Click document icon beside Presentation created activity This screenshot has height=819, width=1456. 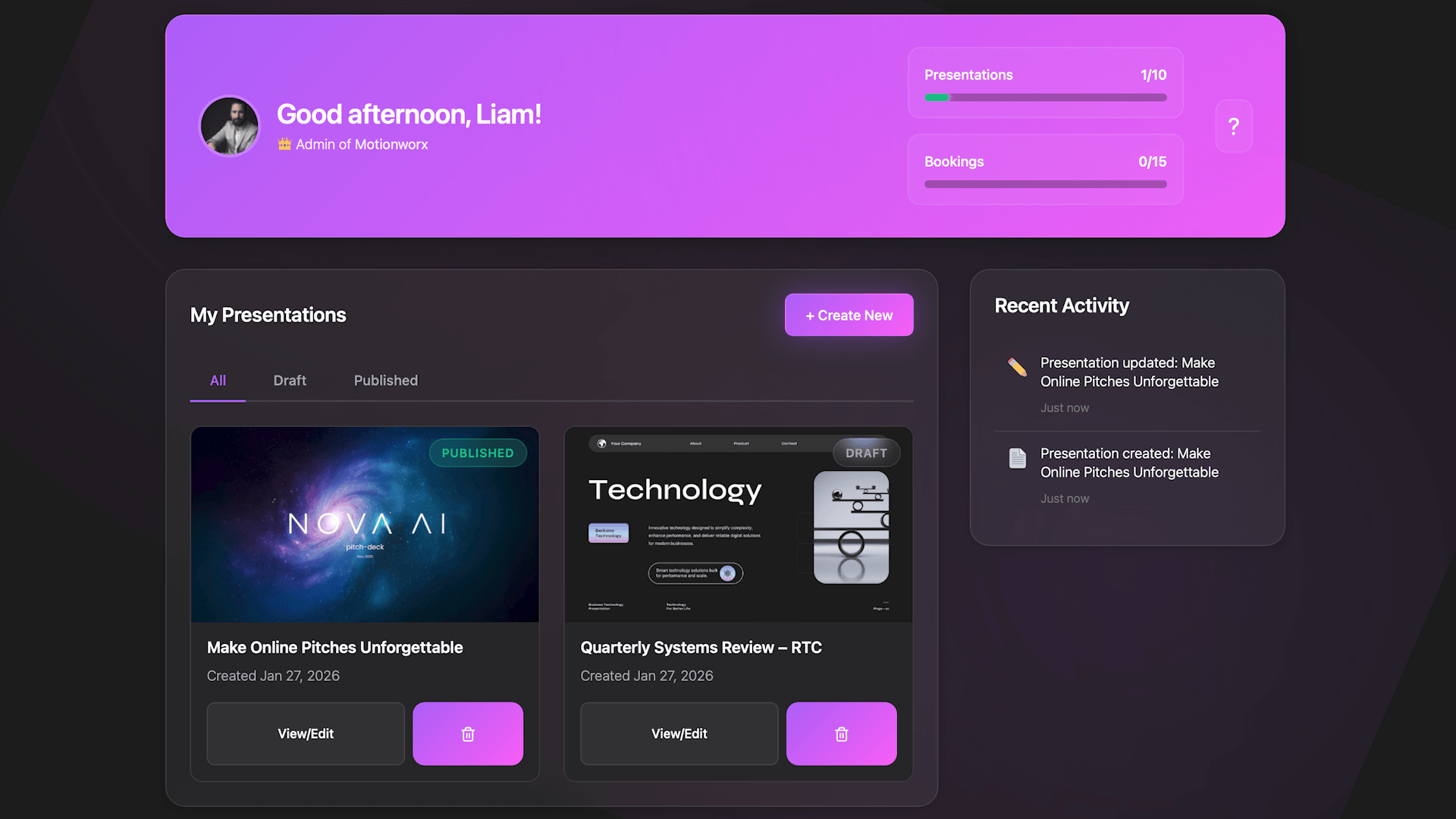pos(1016,458)
